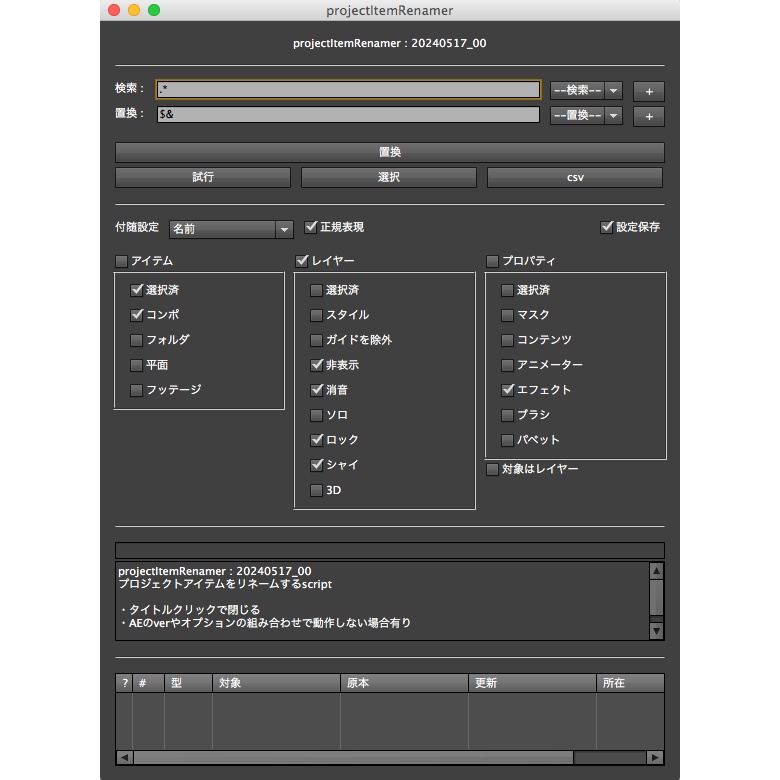Screen dimensions: 780x780
Task: Click the projectItemRenamer : 20240517_00 title text
Action: (x=390, y=43)
